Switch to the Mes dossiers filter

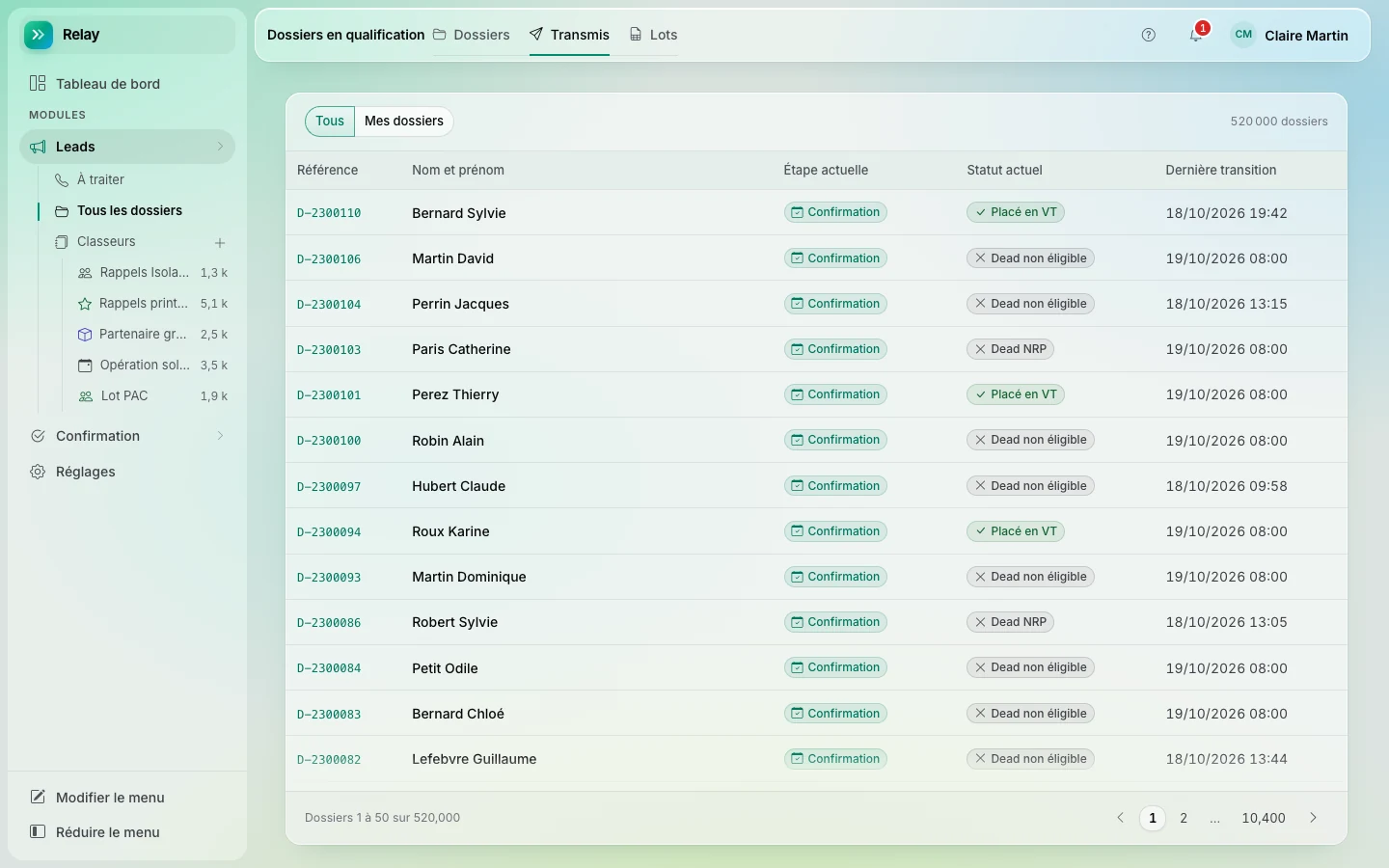404,122
